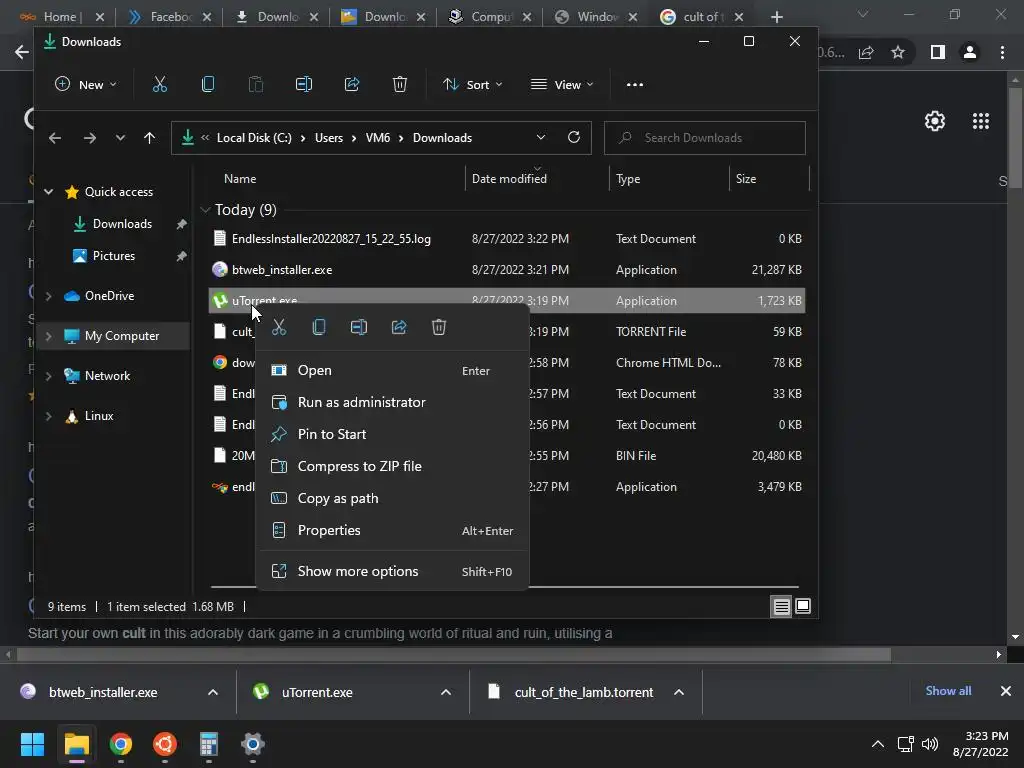The height and width of the screenshot is (768, 1024).
Task: Bookmark this page with the star icon
Action: (x=898, y=52)
